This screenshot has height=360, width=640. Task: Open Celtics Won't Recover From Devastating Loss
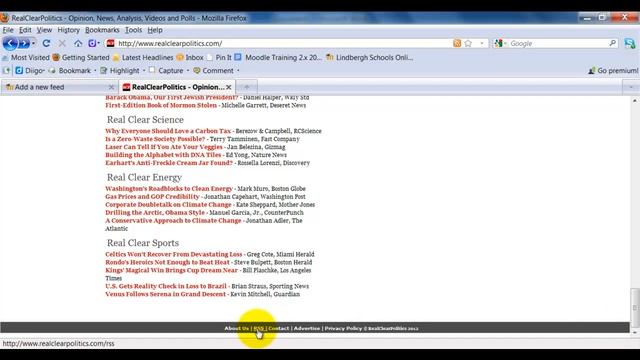click(173, 254)
